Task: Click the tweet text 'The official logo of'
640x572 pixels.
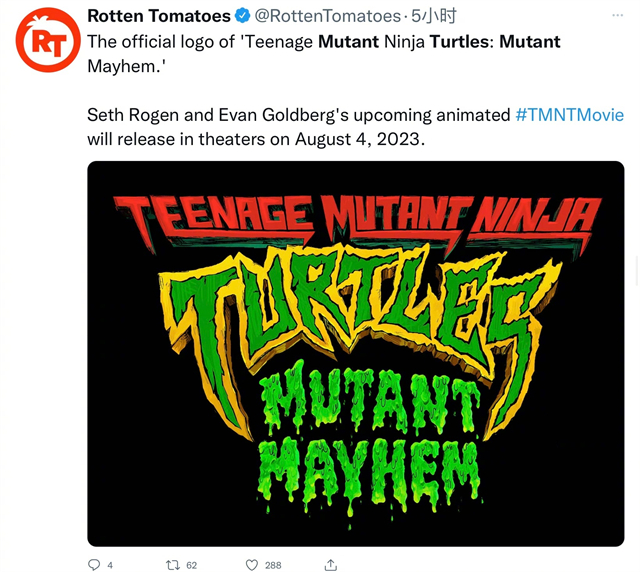Action: pyautogui.click(x=161, y=42)
